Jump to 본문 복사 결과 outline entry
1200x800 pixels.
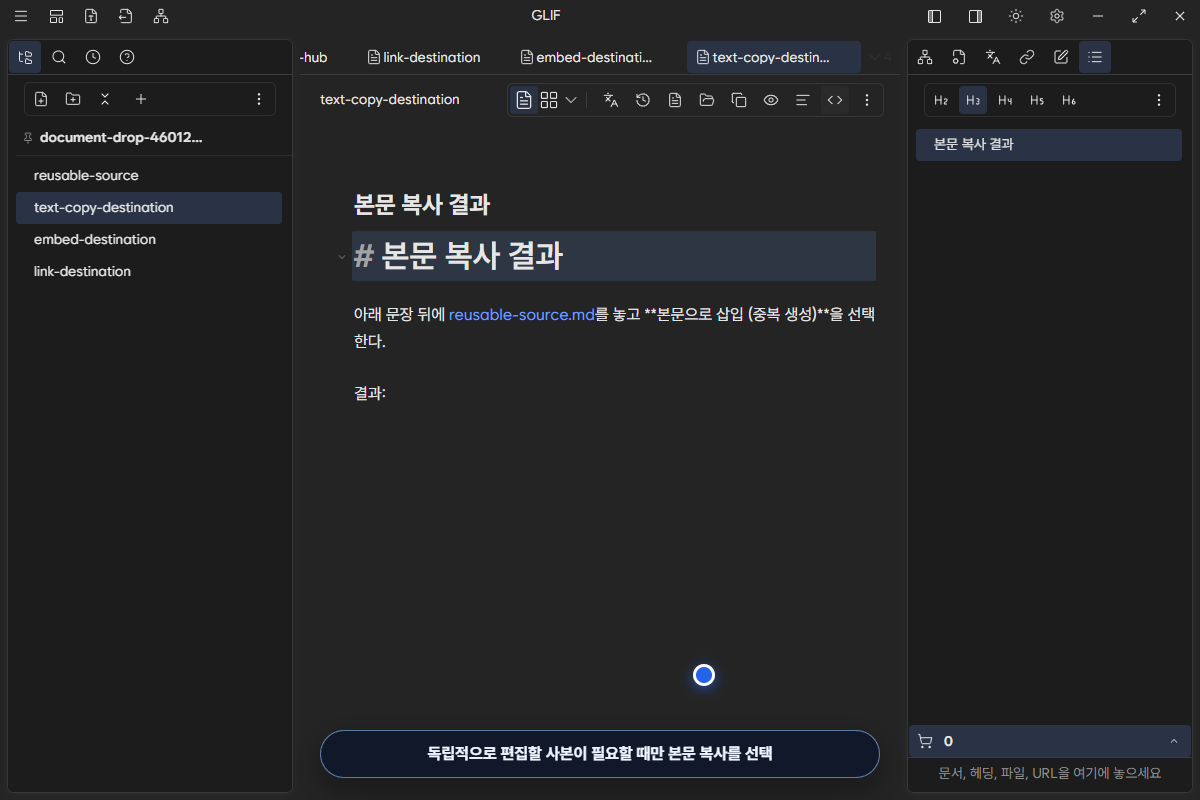[1049, 145]
